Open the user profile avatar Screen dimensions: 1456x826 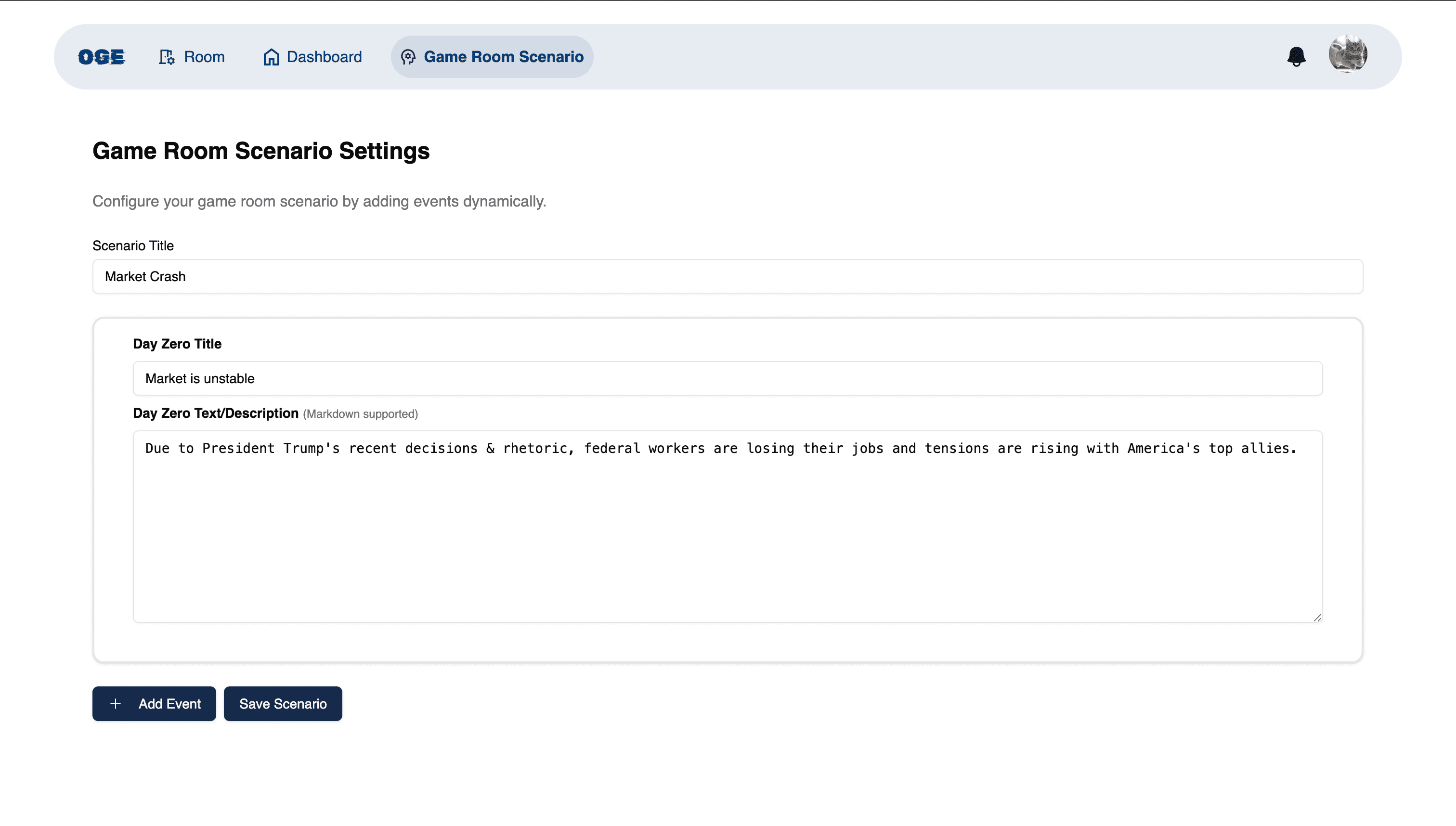pyautogui.click(x=1348, y=54)
